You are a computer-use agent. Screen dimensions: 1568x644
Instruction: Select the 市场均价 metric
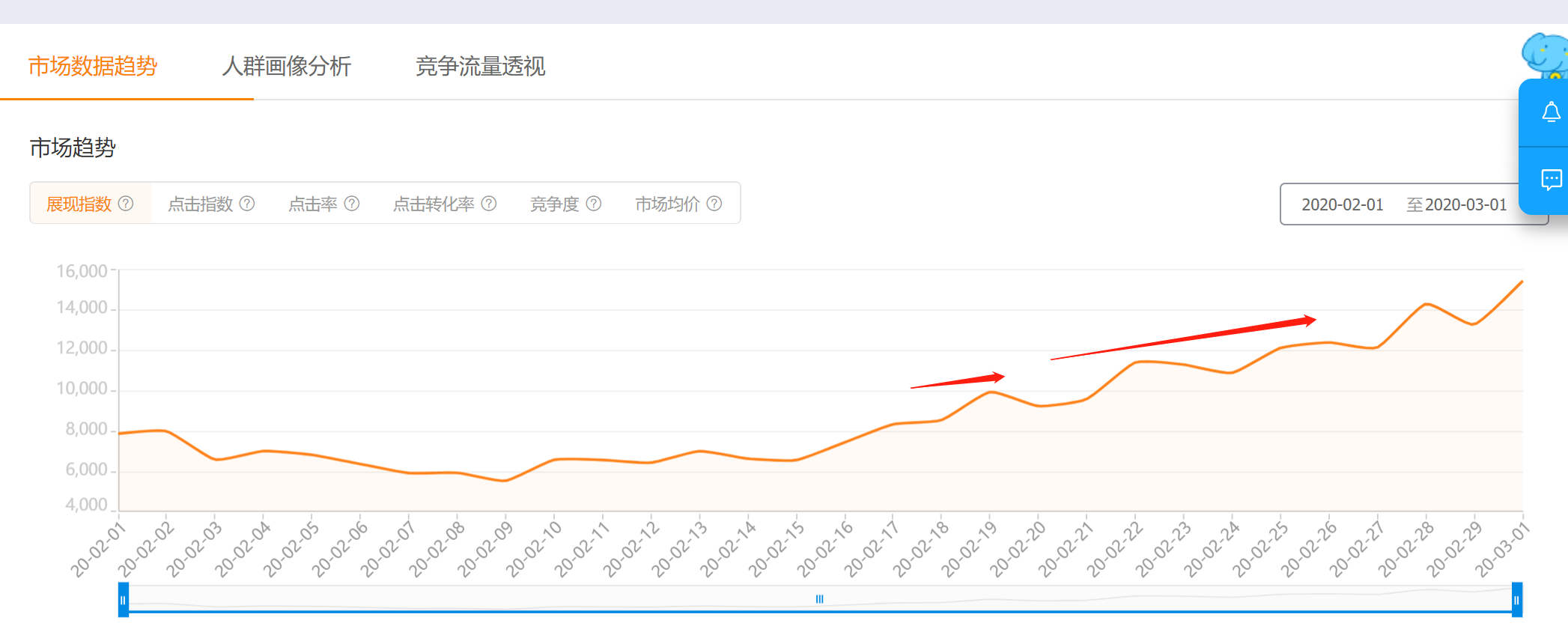(x=668, y=204)
